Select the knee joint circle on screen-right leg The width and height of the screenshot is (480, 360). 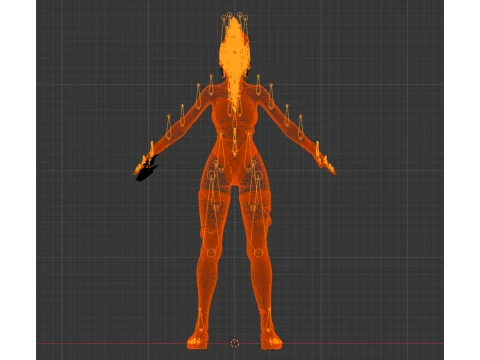tap(258, 253)
